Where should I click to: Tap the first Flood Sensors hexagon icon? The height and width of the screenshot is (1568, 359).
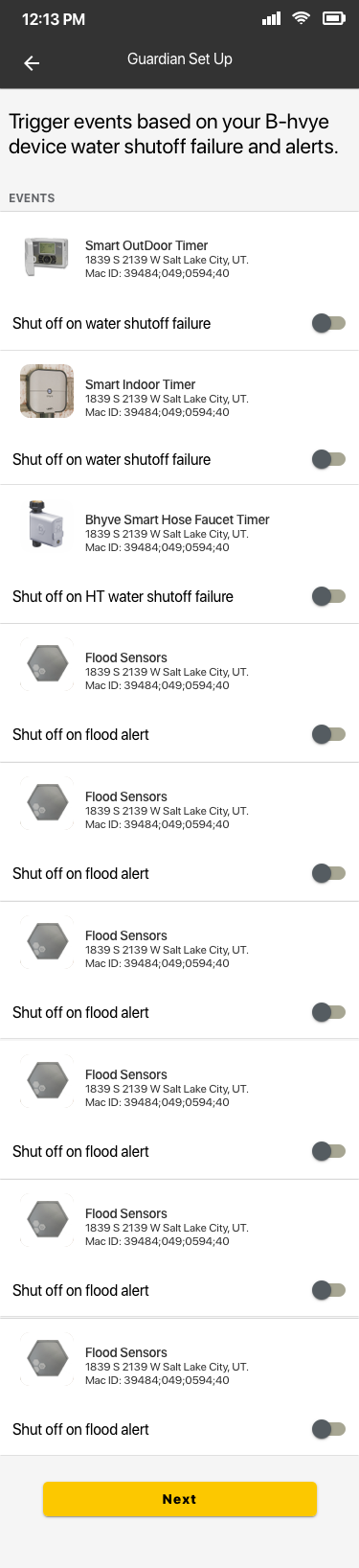(47, 664)
